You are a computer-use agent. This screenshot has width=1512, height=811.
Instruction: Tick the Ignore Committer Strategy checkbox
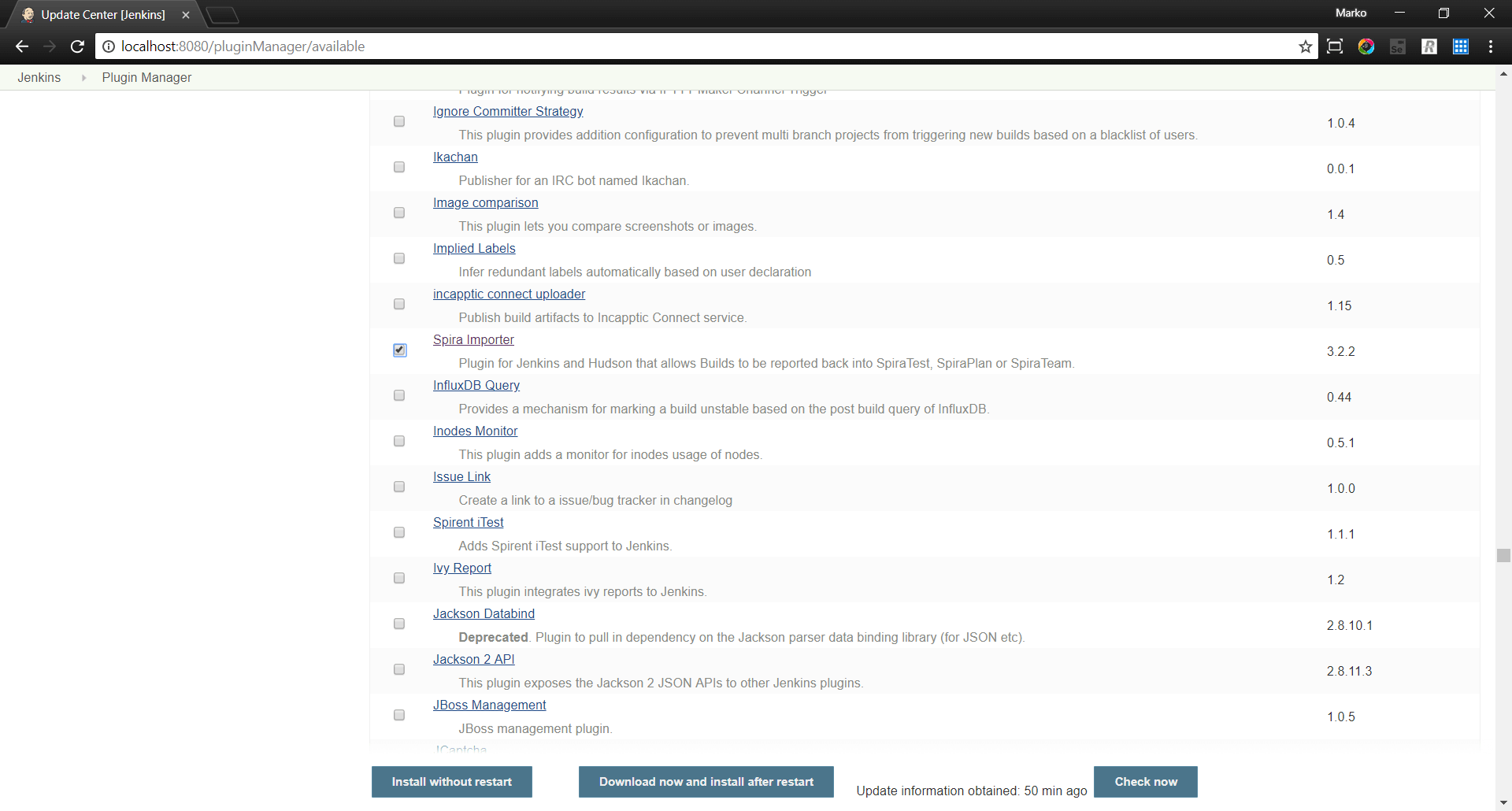[x=399, y=121]
